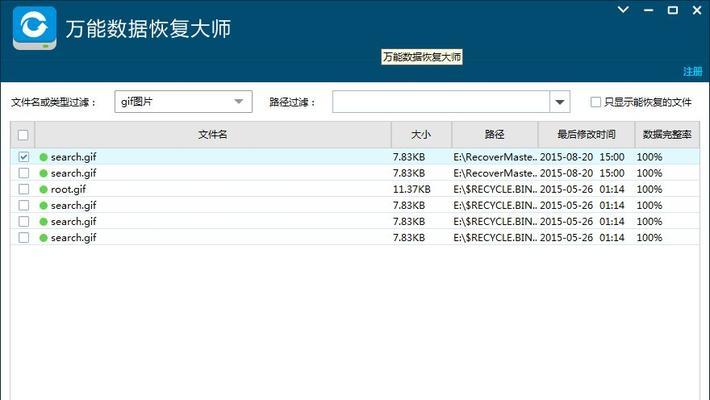Click the blue data recovery app logo
The height and width of the screenshot is (400, 710).
[x=34, y=28]
